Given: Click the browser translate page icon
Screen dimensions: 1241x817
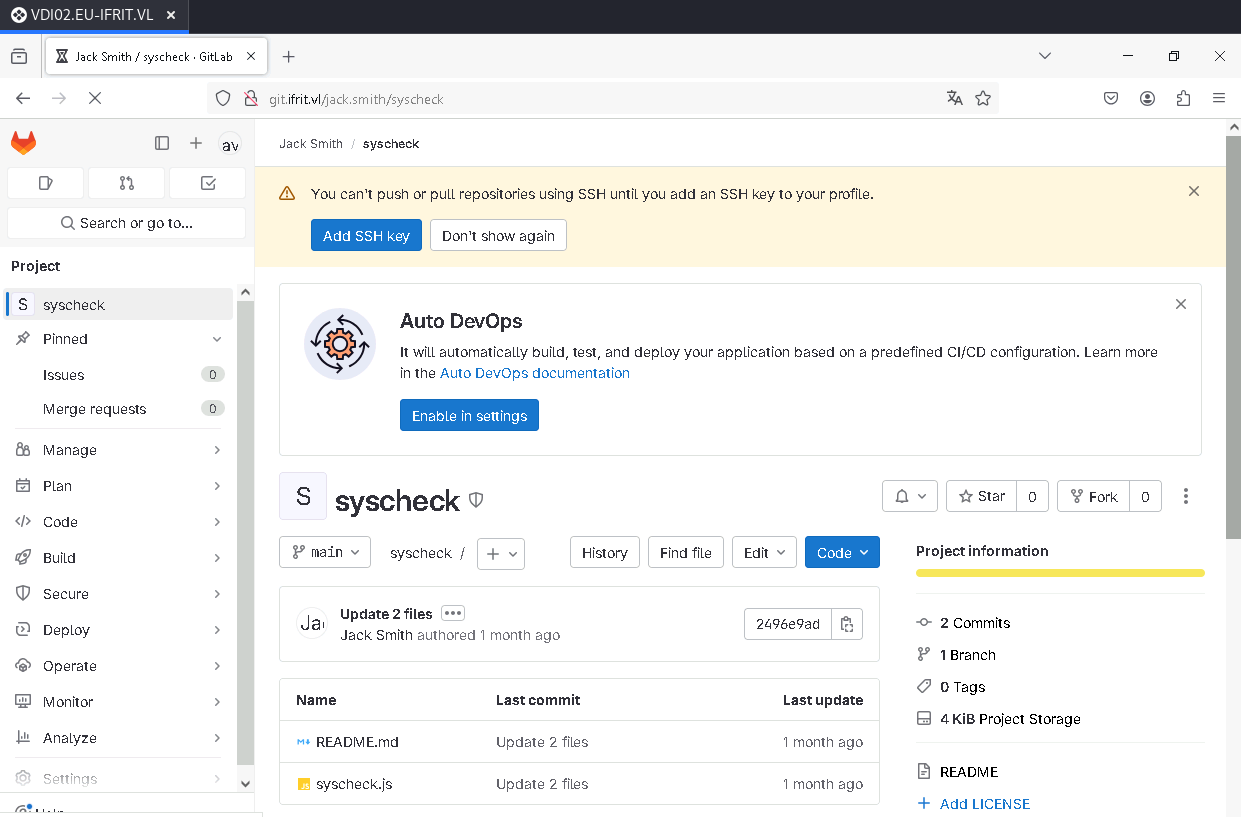Looking at the screenshot, I should tap(955, 98).
